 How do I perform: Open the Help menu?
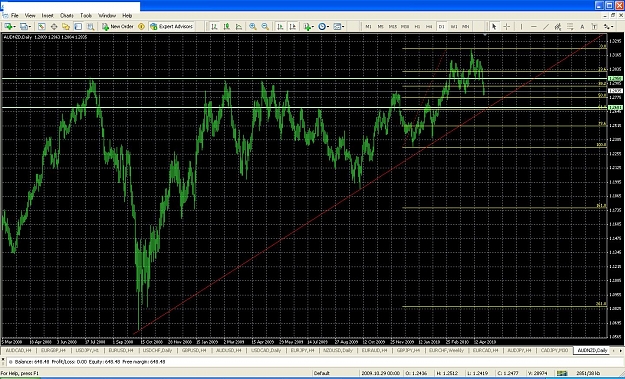point(127,16)
